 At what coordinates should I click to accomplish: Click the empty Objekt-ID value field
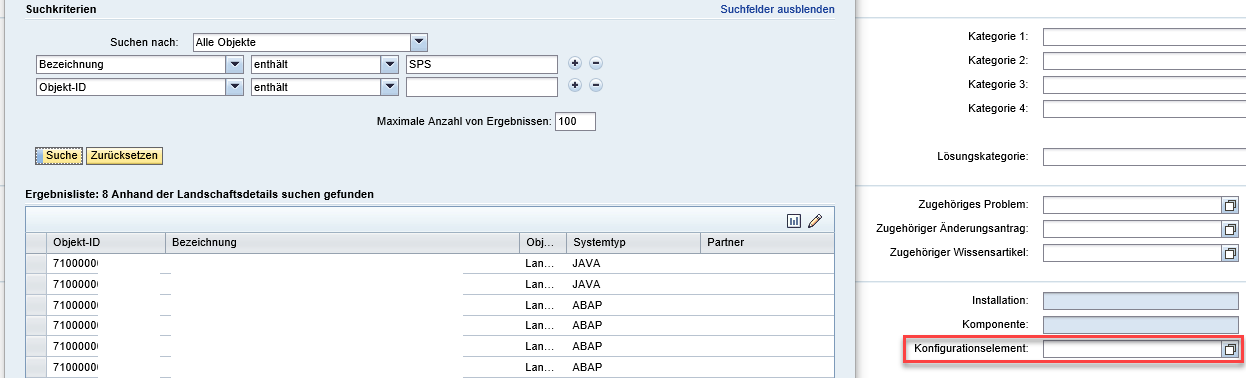481,87
